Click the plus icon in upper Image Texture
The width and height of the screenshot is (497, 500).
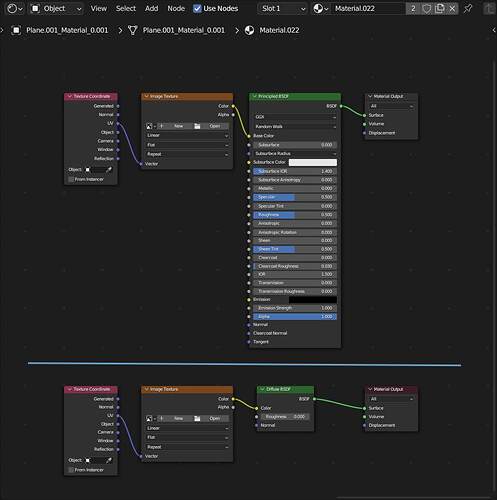161,126
